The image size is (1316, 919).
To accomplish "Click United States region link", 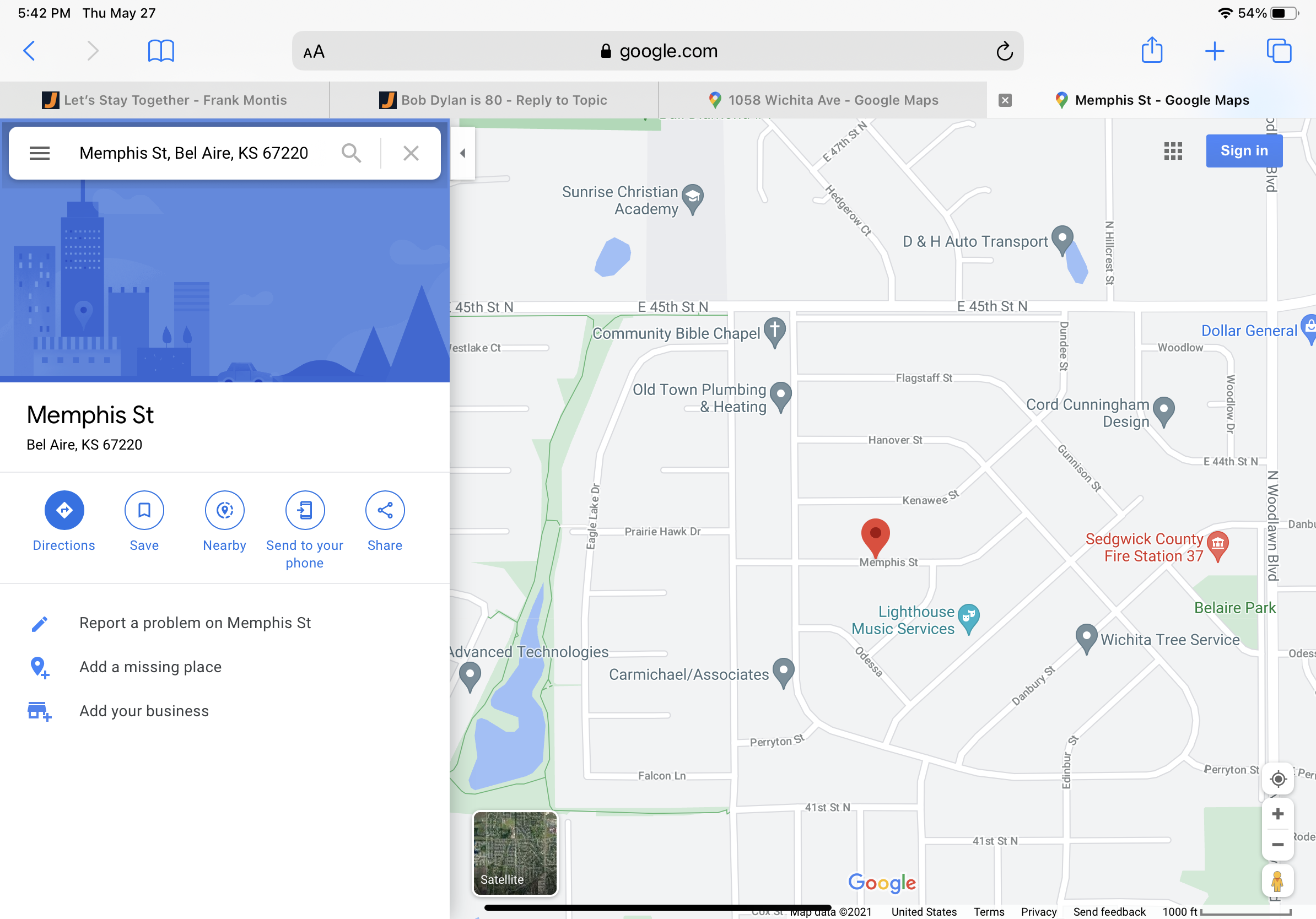I will (x=924, y=911).
